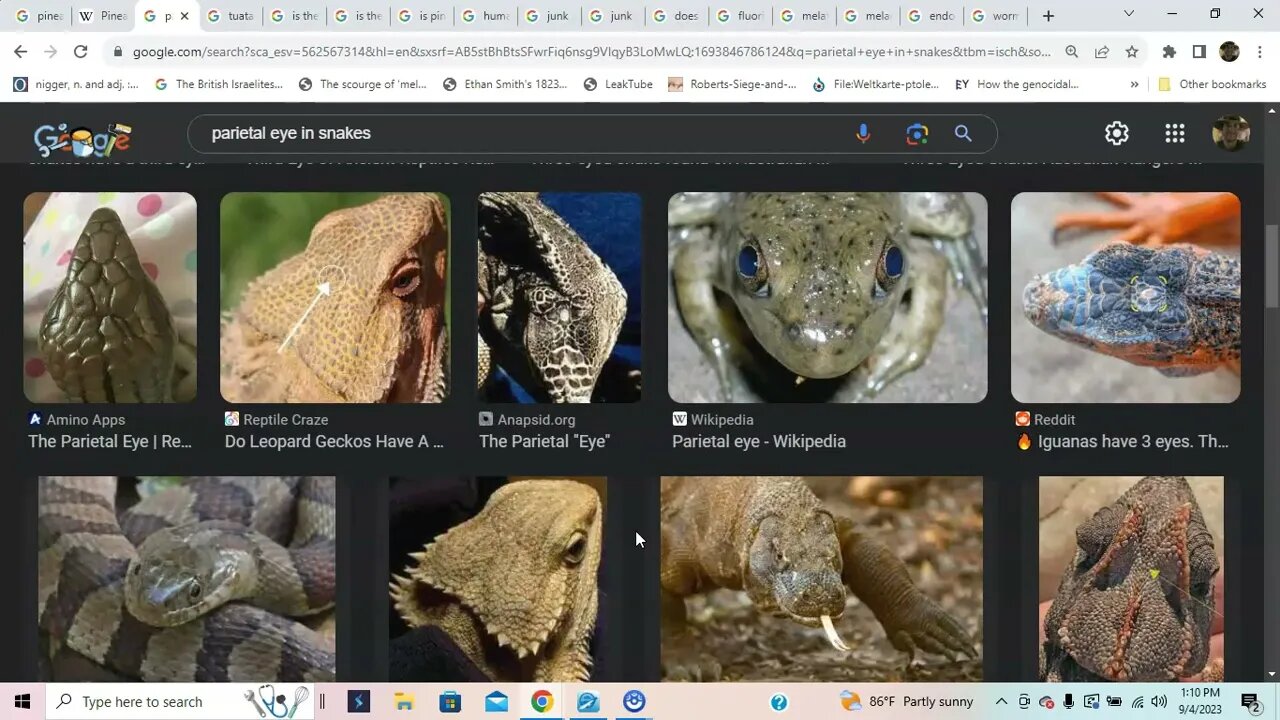Click the browser forward arrow
This screenshot has width=1280, height=720.
pos(50,52)
